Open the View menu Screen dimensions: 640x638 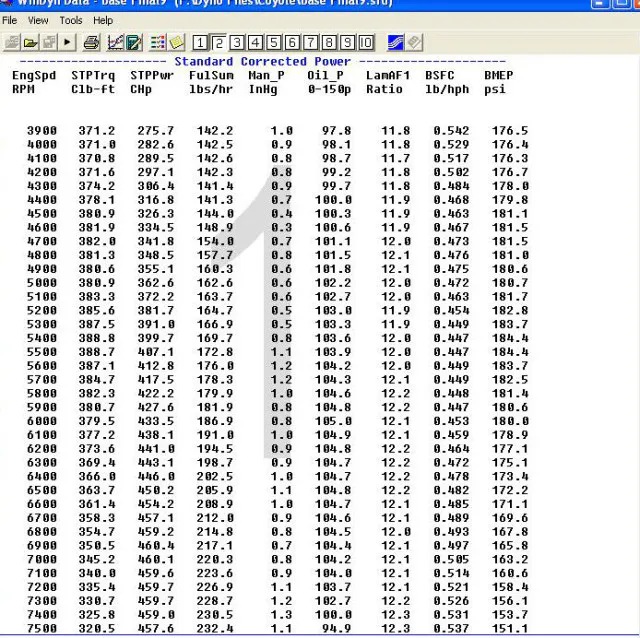point(39,20)
